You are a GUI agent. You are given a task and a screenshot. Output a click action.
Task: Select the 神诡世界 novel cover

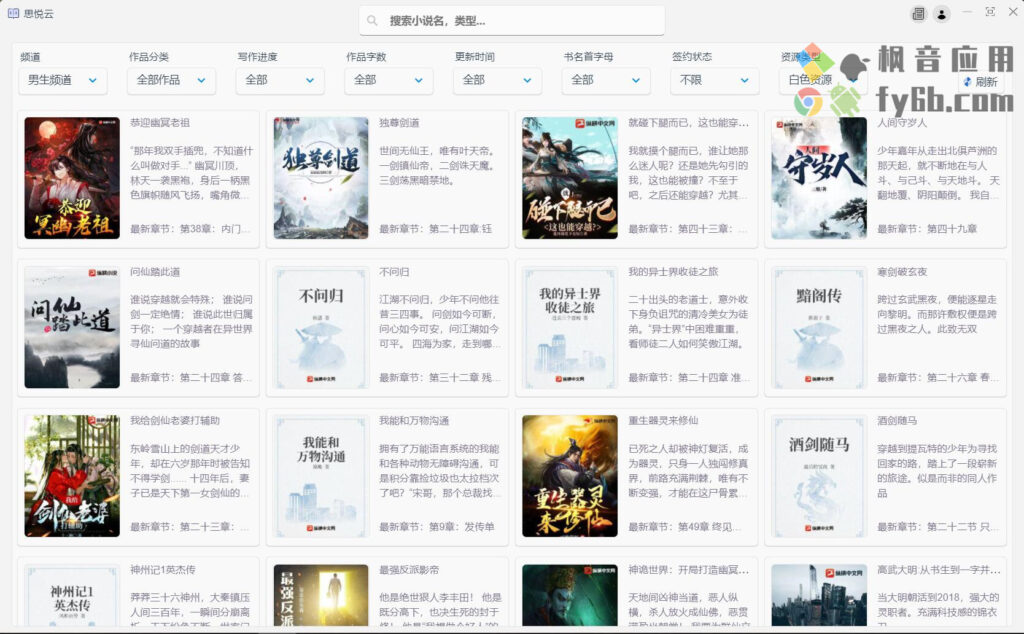point(570,595)
